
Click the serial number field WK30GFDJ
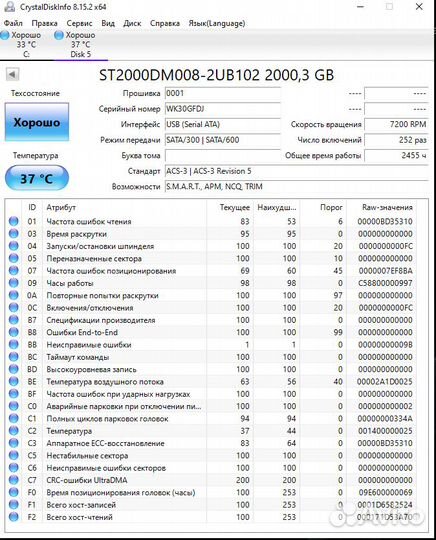click(222, 109)
